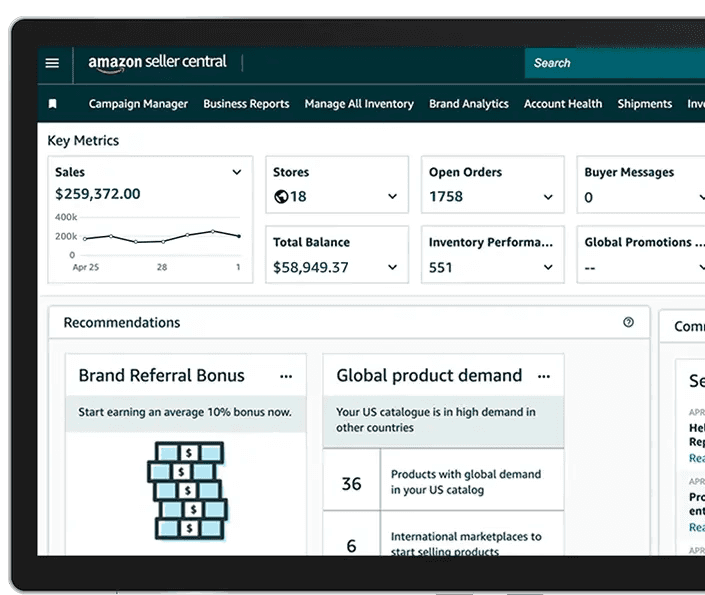Open the Global product demand card title
The image size is (705, 595).
point(429,376)
